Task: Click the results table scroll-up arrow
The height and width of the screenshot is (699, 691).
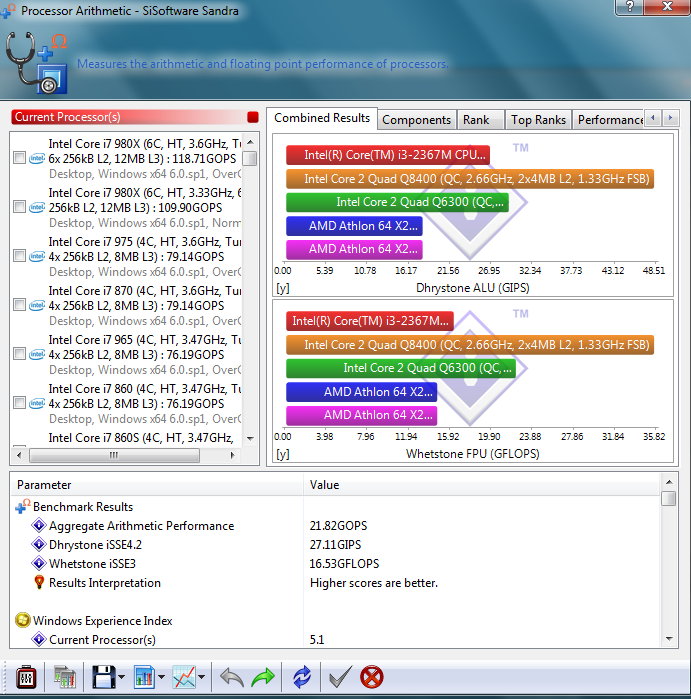Action: point(669,482)
